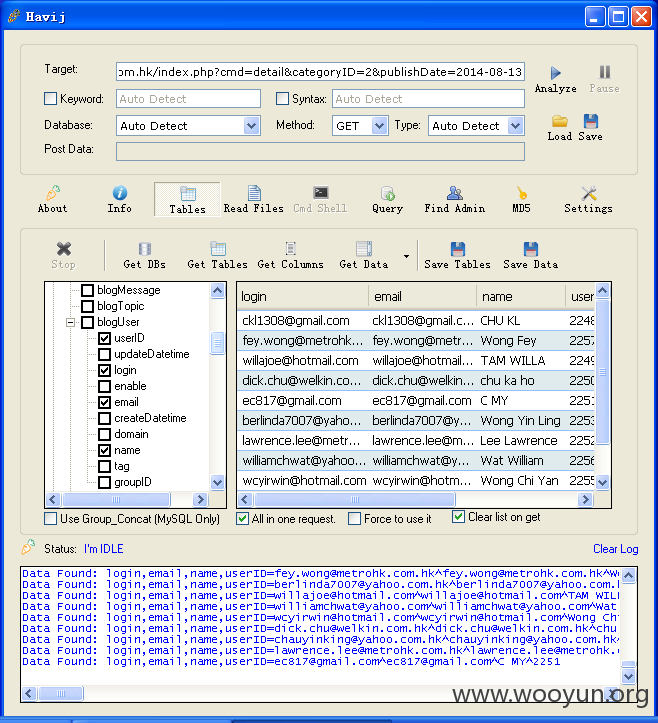Uncheck All in one request

coord(243,519)
